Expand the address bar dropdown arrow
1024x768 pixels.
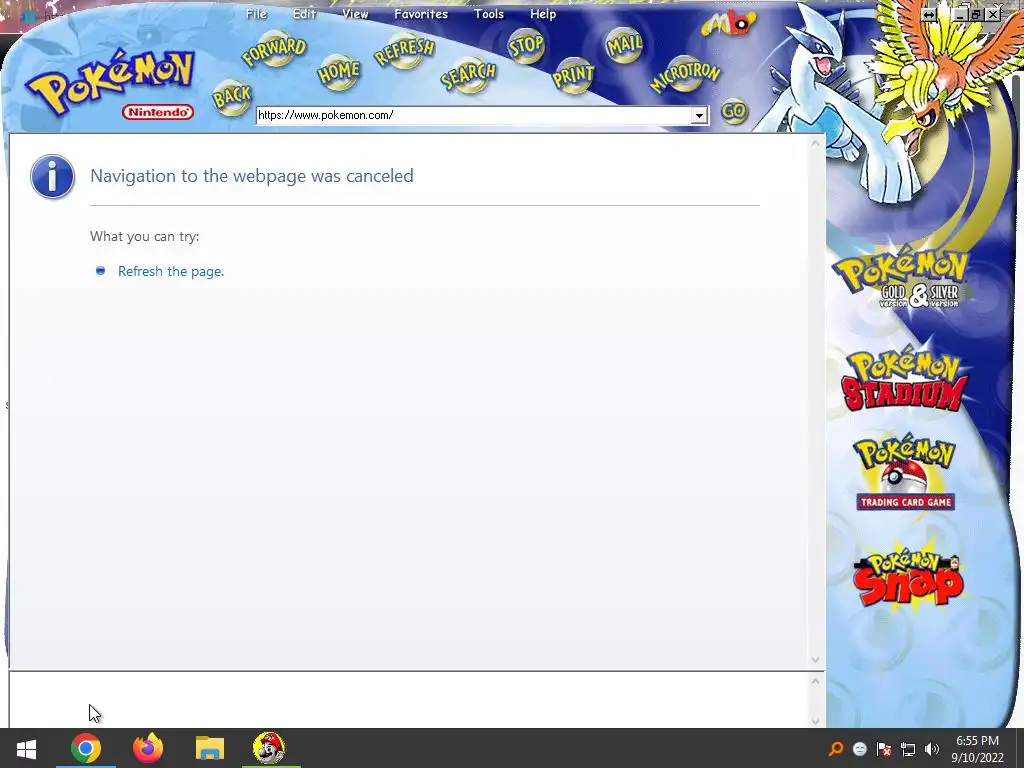[x=699, y=116]
